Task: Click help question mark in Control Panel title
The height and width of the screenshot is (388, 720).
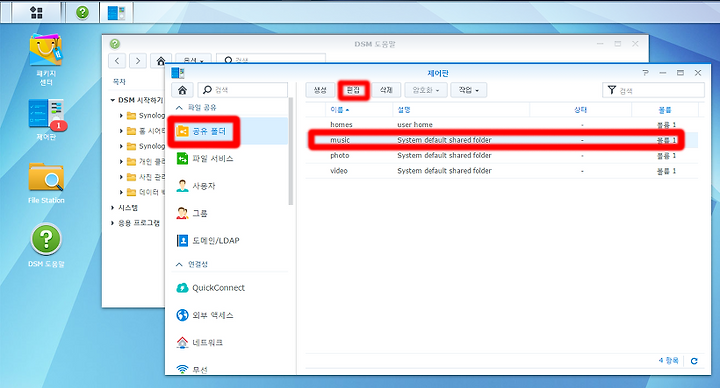Action: click(645, 73)
